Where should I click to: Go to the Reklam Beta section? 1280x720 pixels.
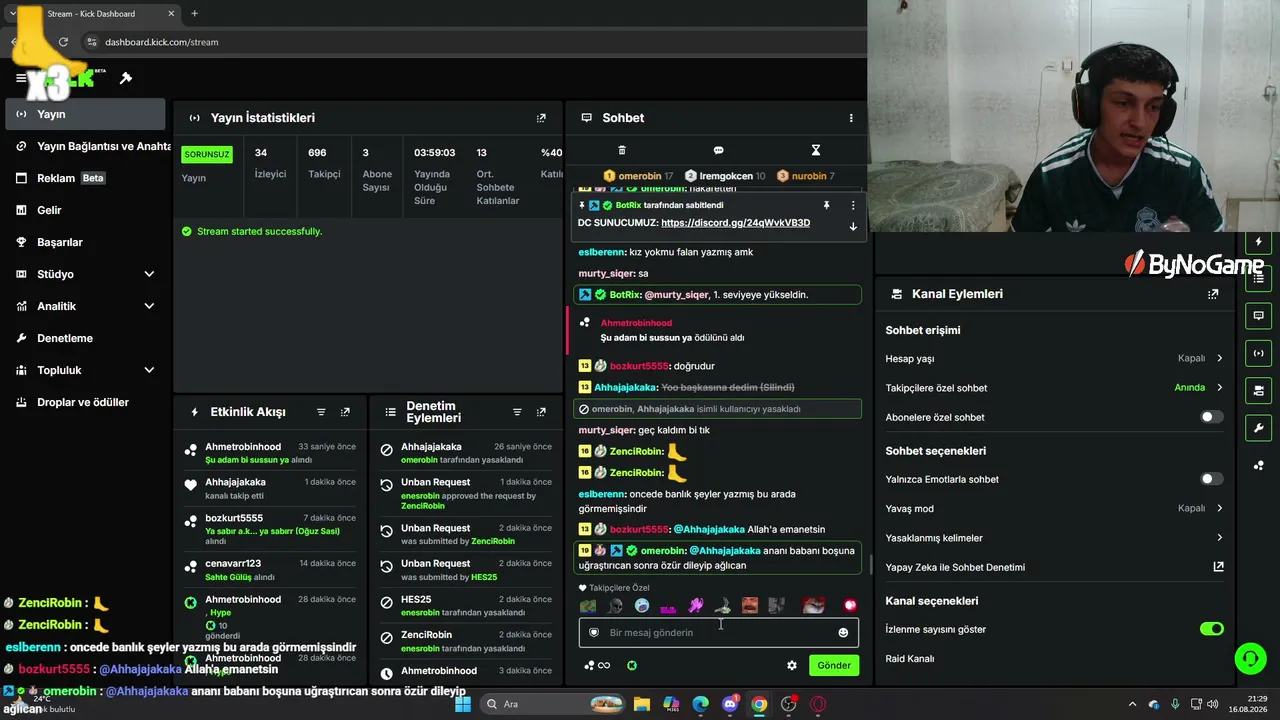coord(84,178)
